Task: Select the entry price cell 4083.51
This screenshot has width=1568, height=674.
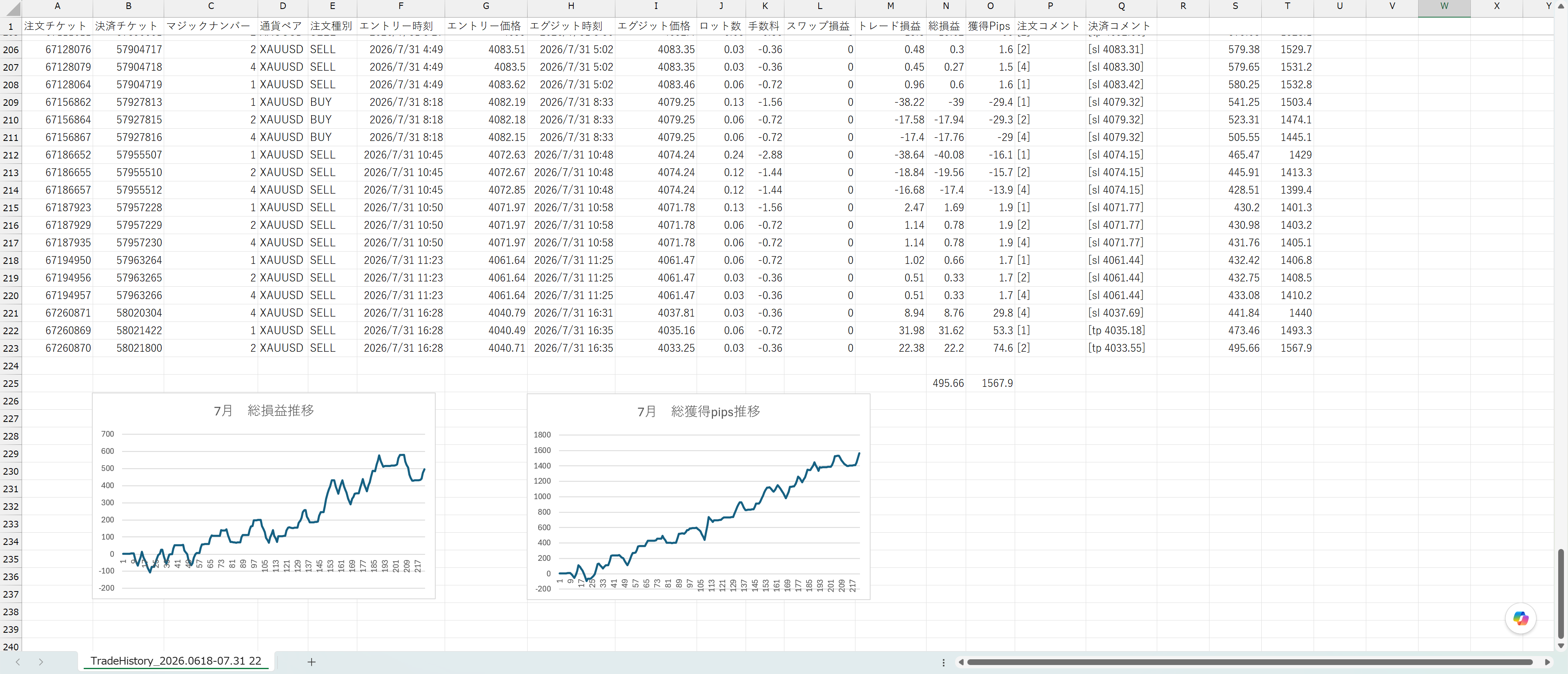Action: [x=486, y=50]
